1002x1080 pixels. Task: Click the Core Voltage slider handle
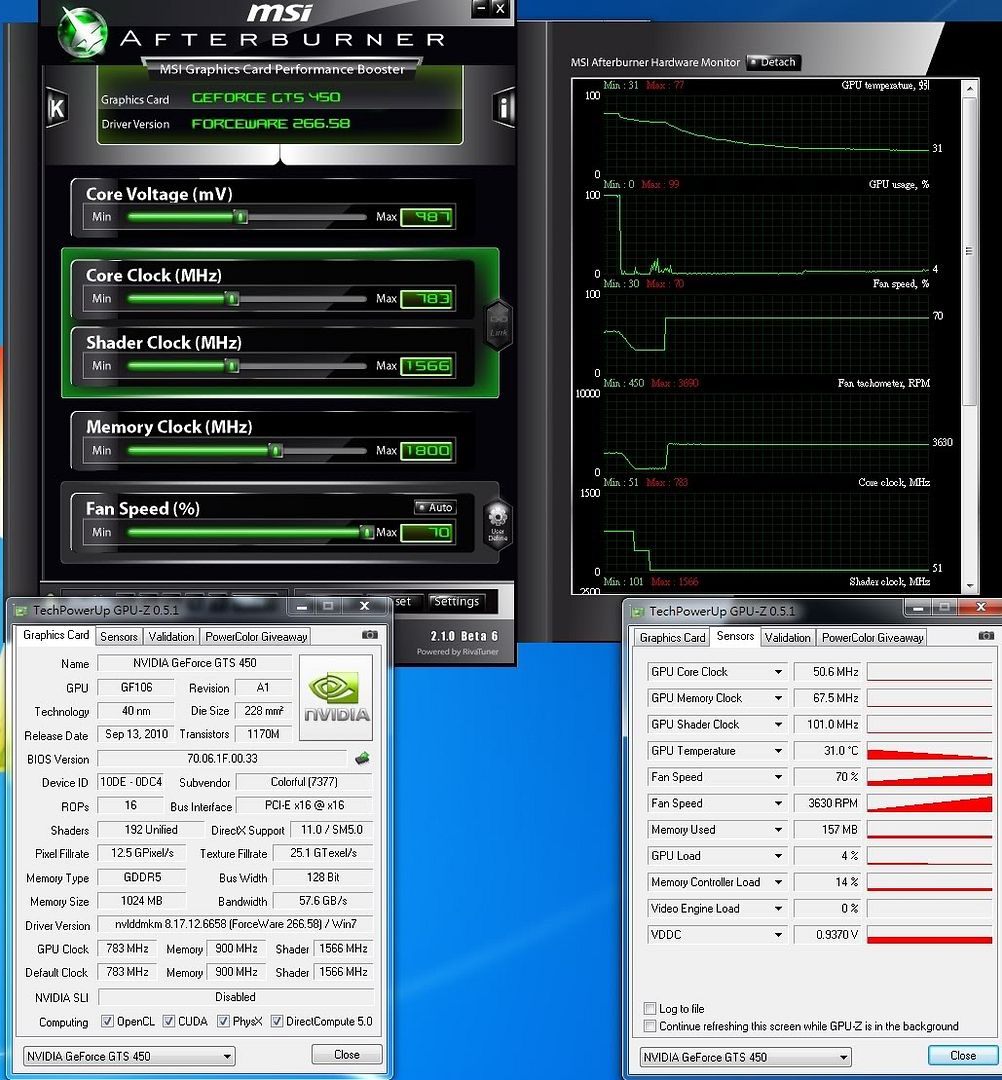coord(240,217)
